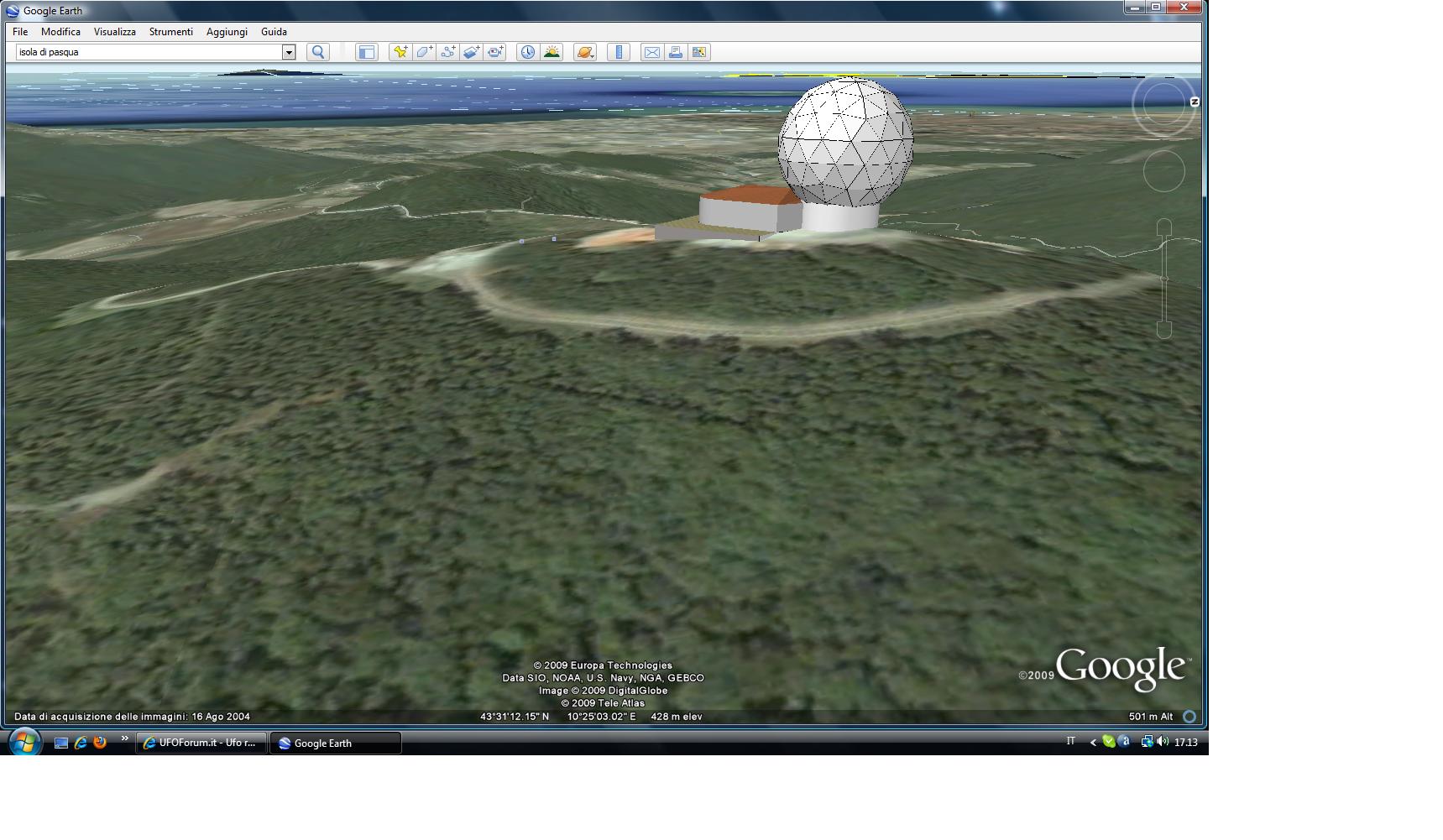Click the search magnifier button
The image size is (1443, 840).
point(318,52)
